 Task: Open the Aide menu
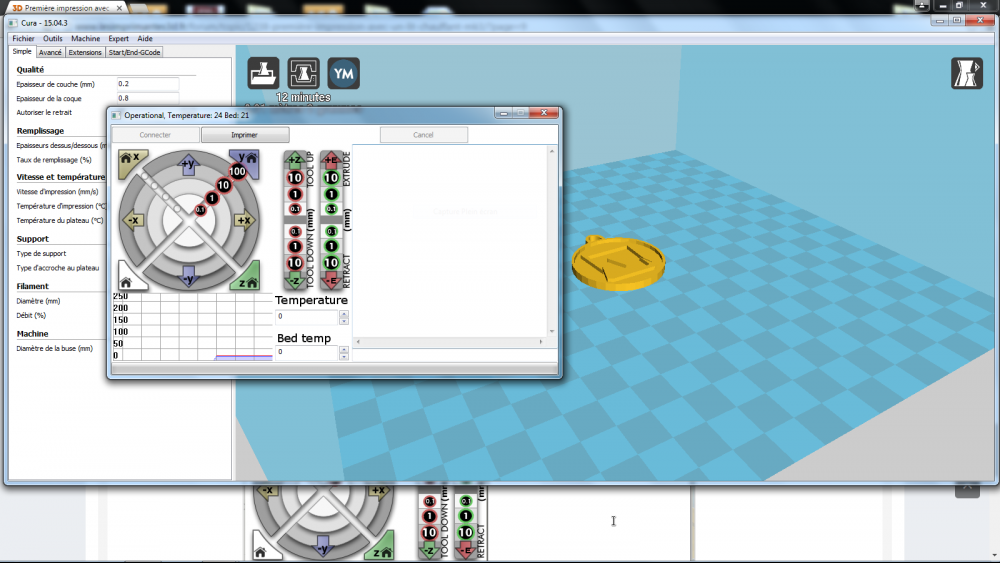pos(145,38)
